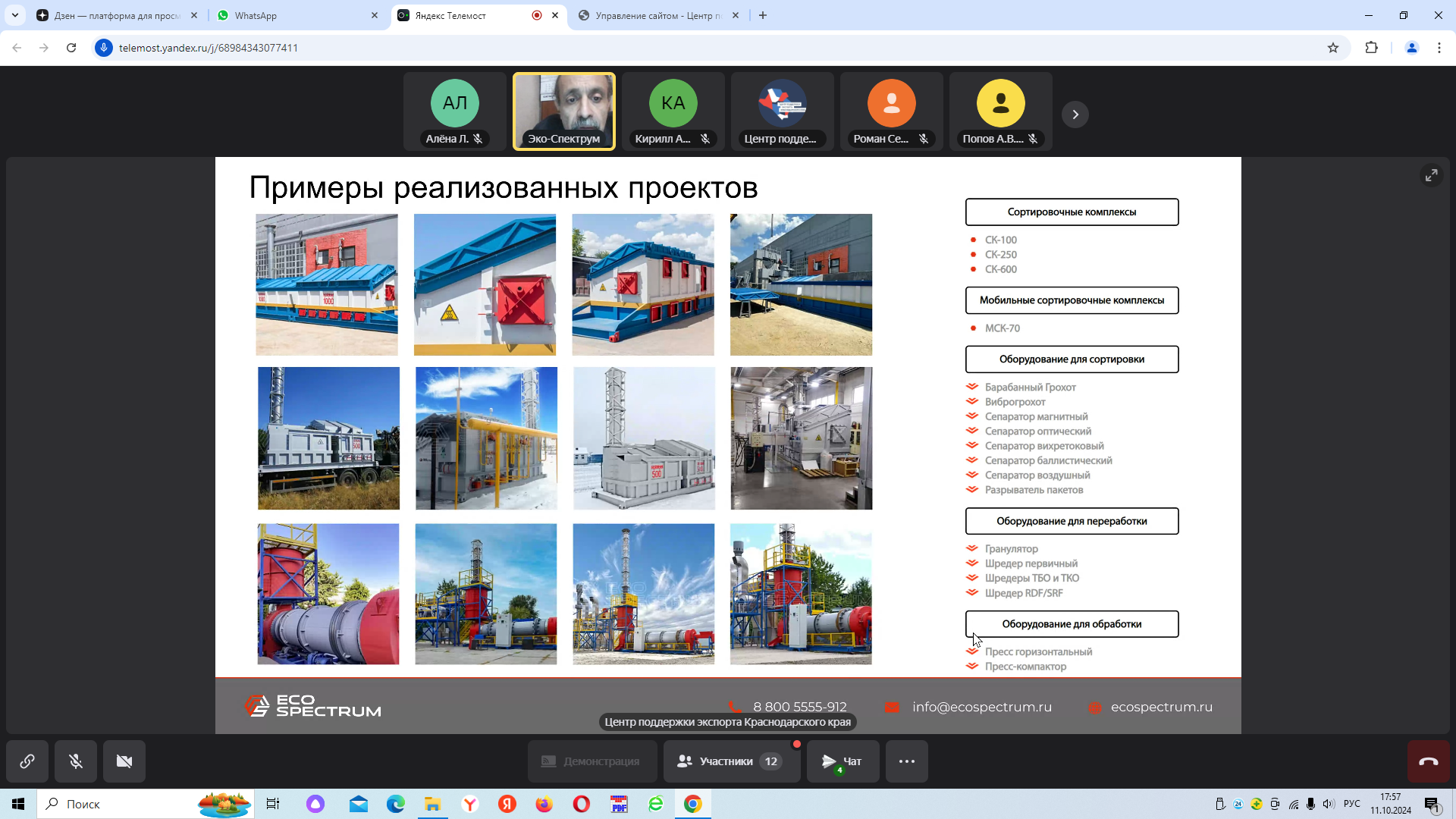Click the ecospectrum.ru website text
The width and height of the screenshot is (1456, 819).
(x=1162, y=707)
